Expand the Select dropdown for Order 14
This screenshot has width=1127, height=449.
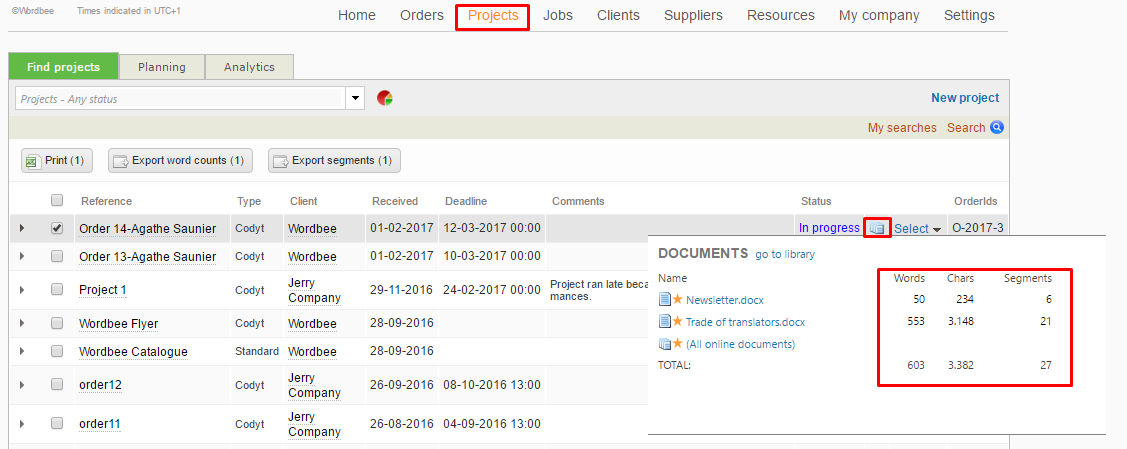click(x=918, y=229)
